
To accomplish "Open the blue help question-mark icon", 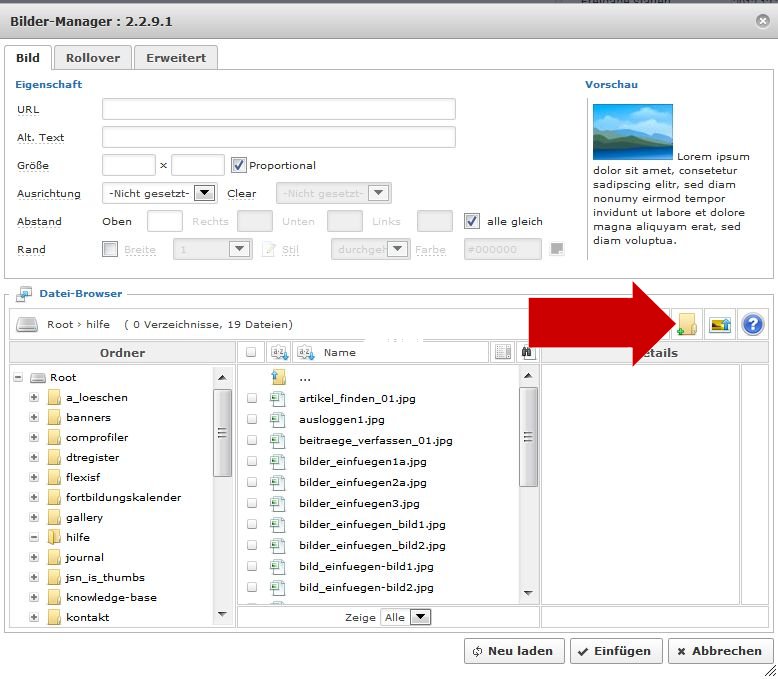I will [x=753, y=324].
